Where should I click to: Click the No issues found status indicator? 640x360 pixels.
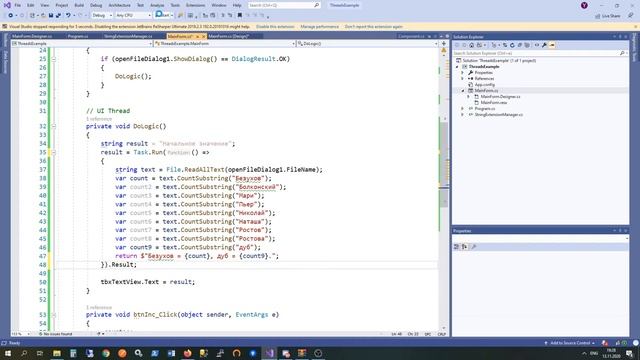pos(55,334)
